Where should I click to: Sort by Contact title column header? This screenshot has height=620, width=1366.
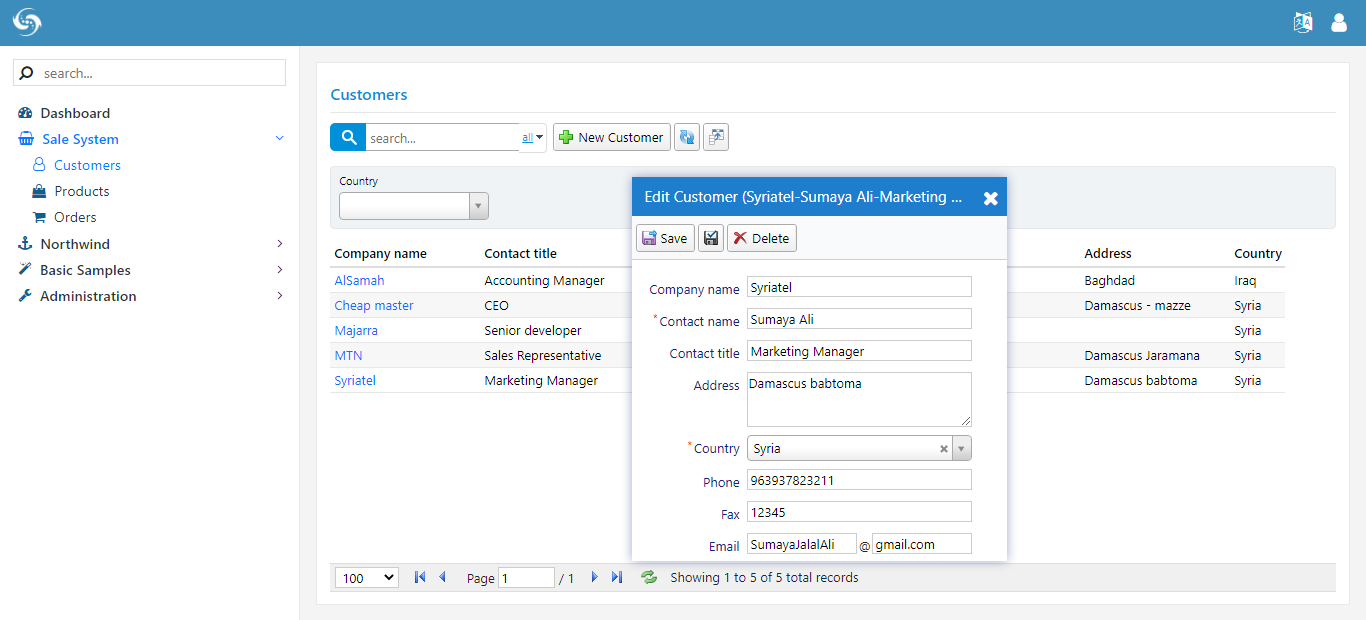pos(520,254)
